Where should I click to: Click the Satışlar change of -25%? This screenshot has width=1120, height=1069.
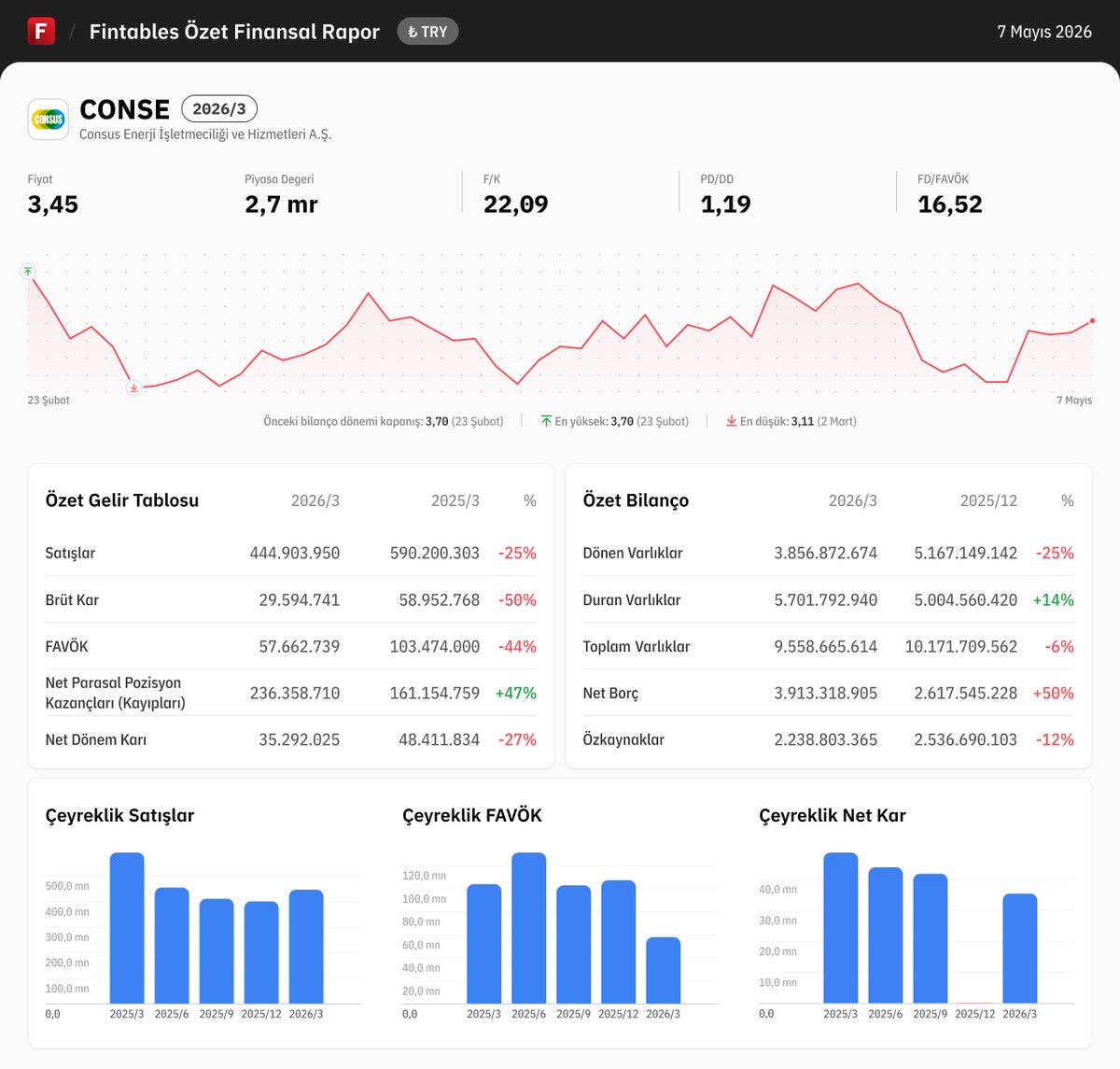coord(517,553)
